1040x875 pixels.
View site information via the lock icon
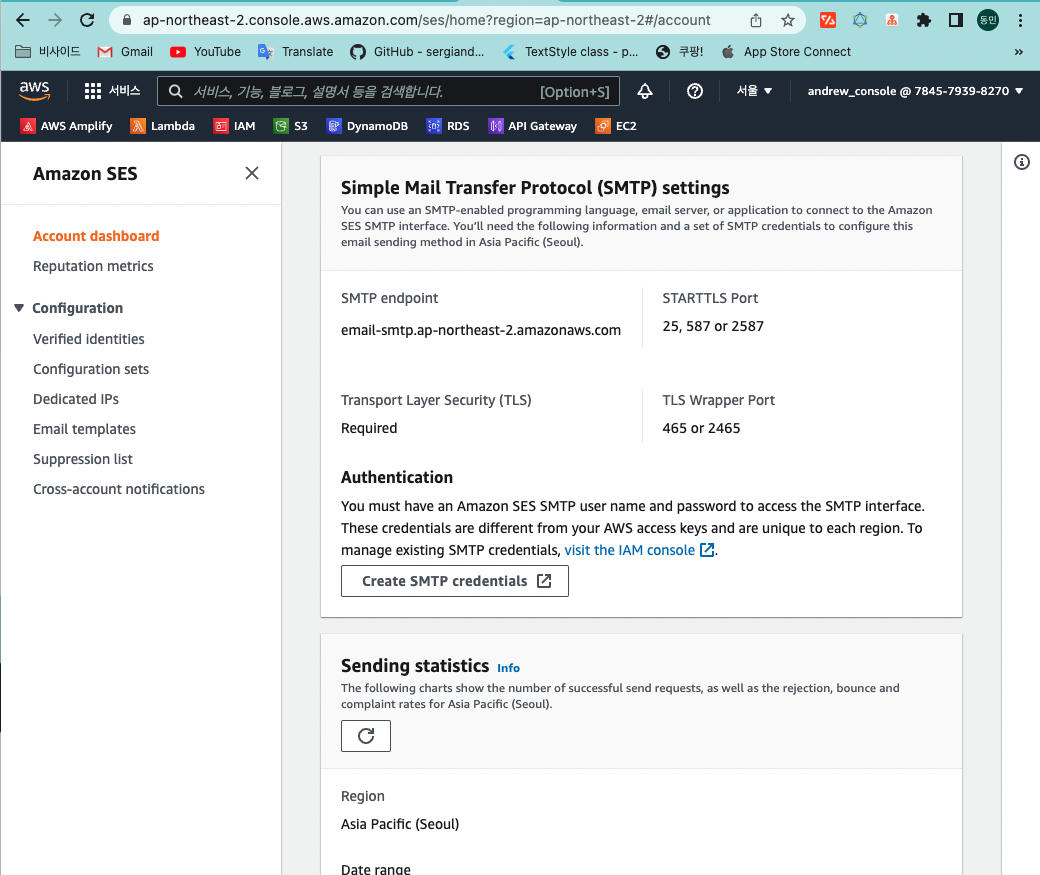pyautogui.click(x=127, y=20)
